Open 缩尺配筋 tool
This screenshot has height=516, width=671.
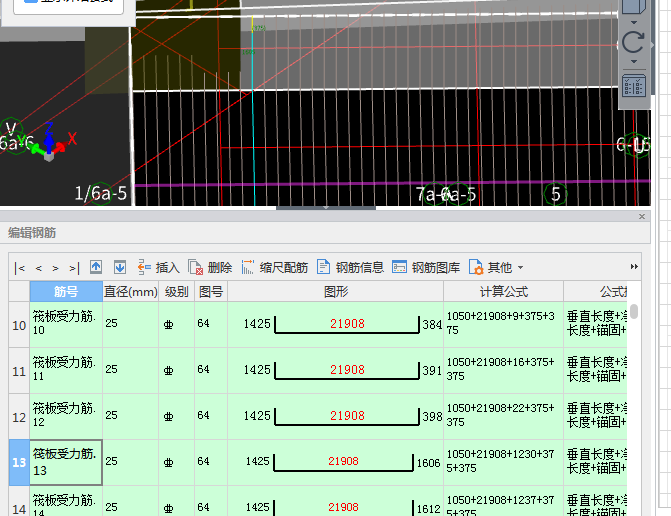tap(275, 267)
